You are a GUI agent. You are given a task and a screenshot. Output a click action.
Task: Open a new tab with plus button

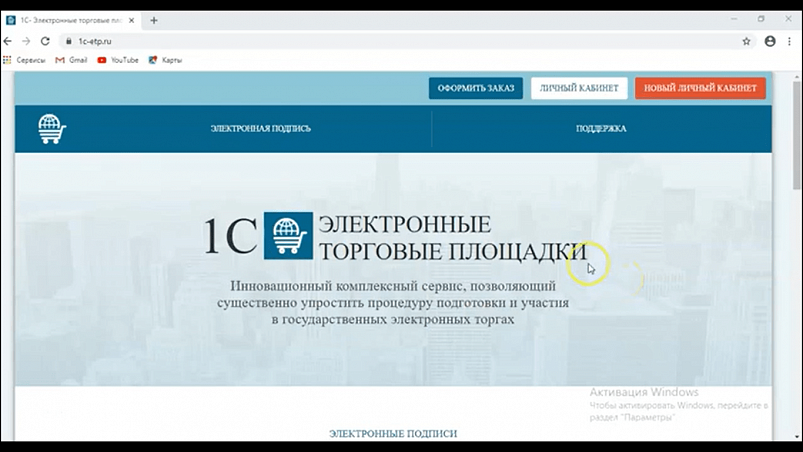coord(154,20)
